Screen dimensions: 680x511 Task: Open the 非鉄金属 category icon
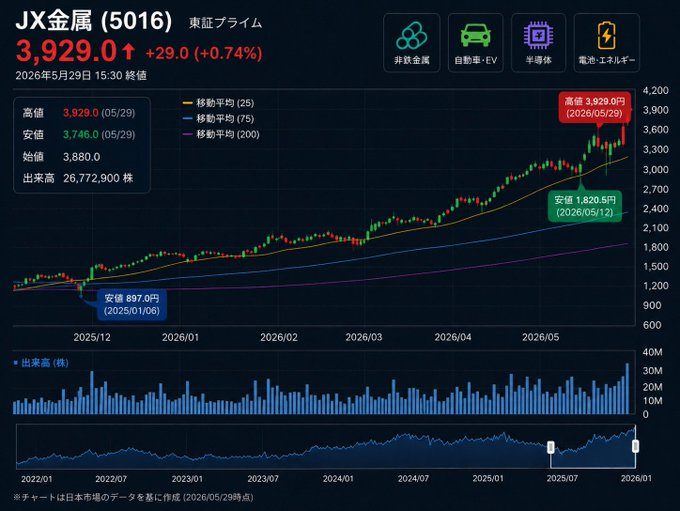click(412, 43)
